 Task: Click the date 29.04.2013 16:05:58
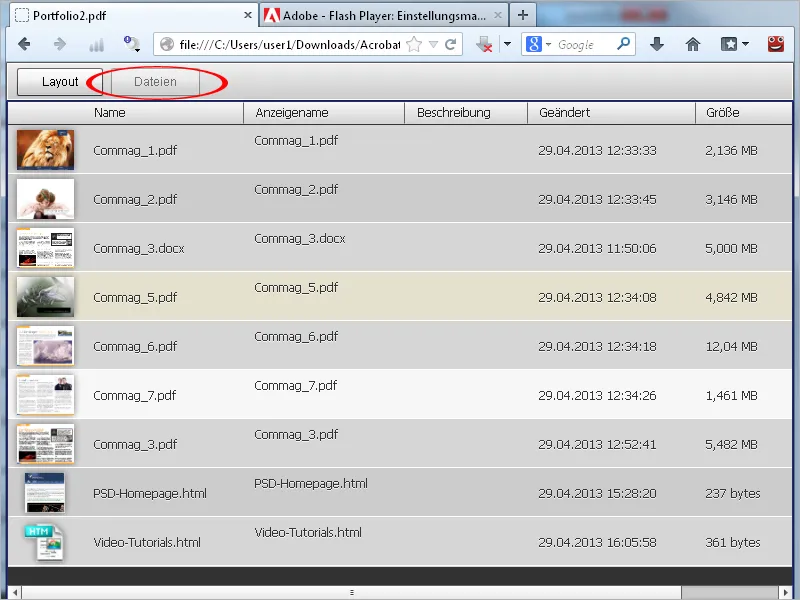[x=597, y=542]
